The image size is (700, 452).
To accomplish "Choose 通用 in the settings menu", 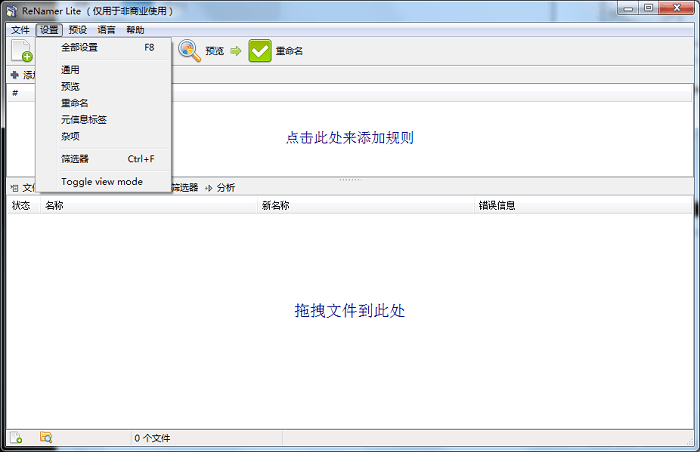I will (104, 70).
